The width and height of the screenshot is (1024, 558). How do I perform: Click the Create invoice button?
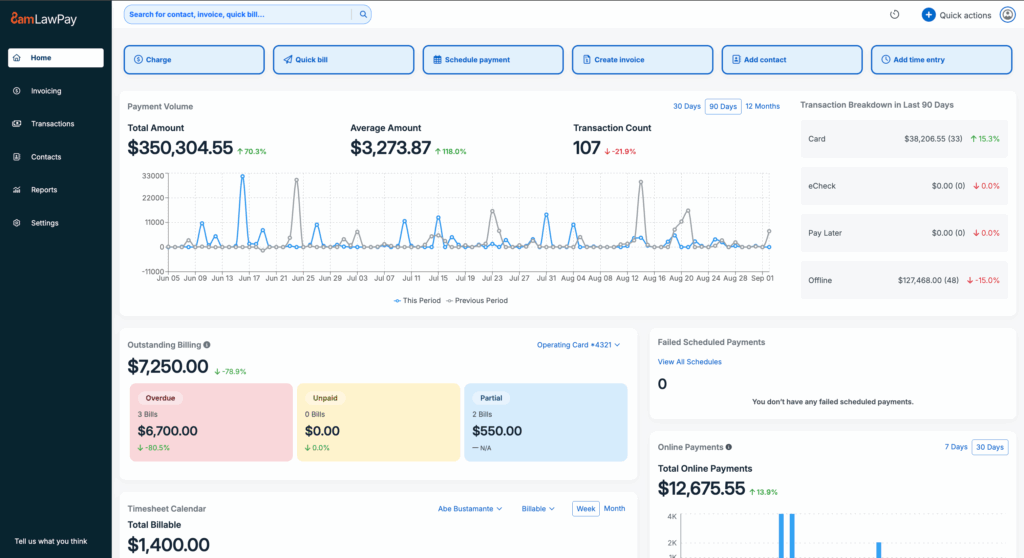[642, 60]
